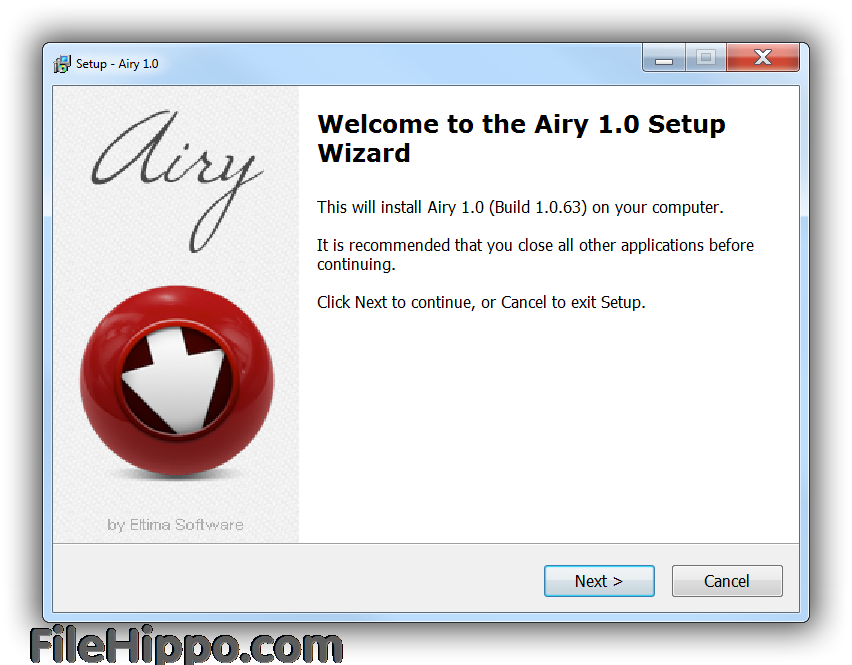The height and width of the screenshot is (665, 852).
Task: Click the word 'Wizard' in the heading
Action: pyautogui.click(x=364, y=153)
